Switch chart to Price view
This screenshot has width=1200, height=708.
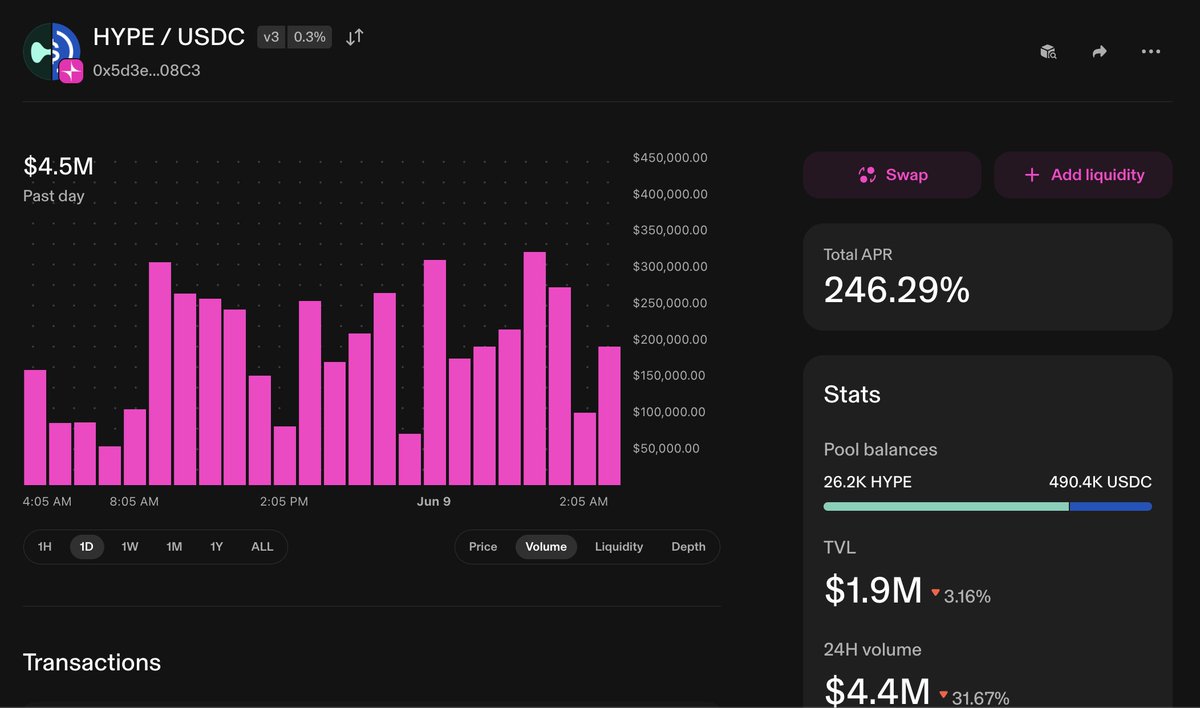point(483,547)
